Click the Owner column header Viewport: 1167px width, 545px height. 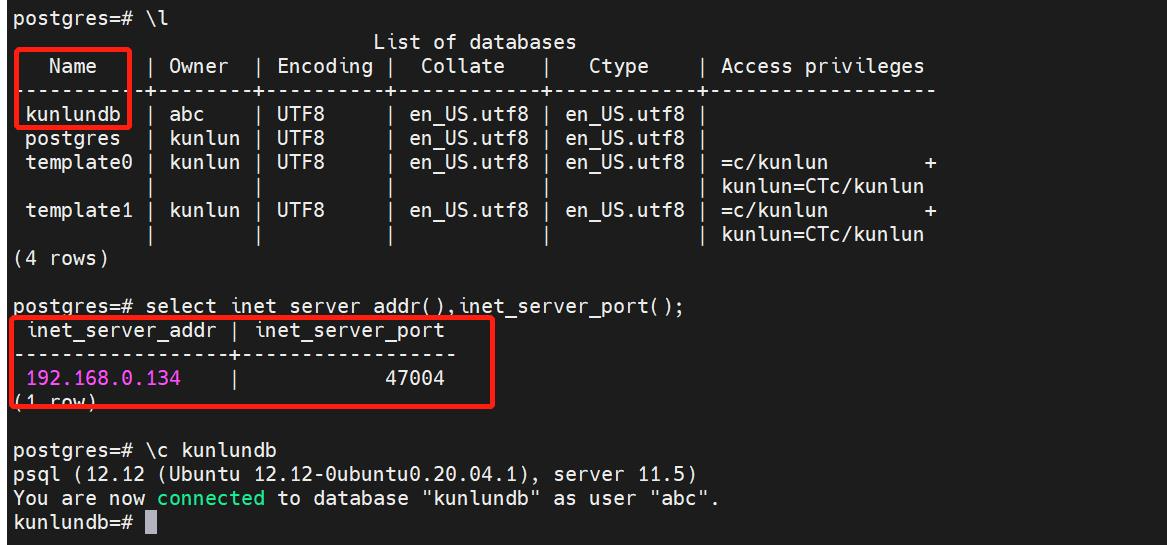[198, 67]
